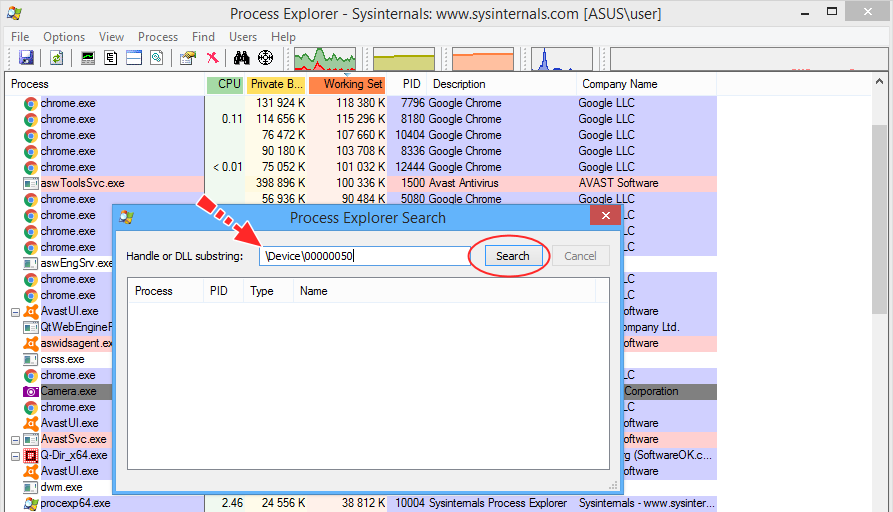This screenshot has height=512, width=893.
Task: Click Process column in search results
Action: [165, 291]
